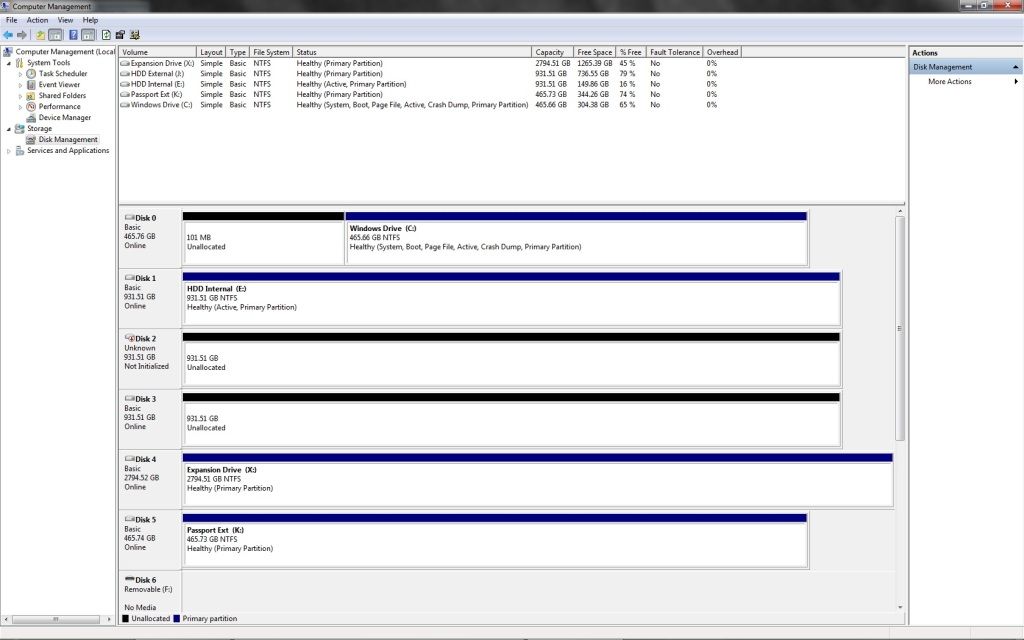The height and width of the screenshot is (640, 1024).
Task: Expand the Task Scheduler tree node
Action: (x=20, y=74)
